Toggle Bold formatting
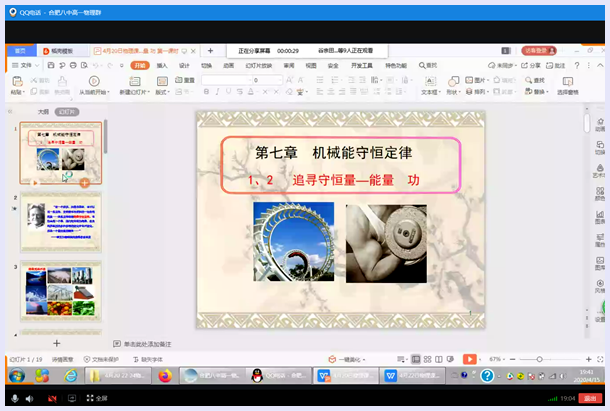Screen dimensions: 610x411 tap(206, 91)
